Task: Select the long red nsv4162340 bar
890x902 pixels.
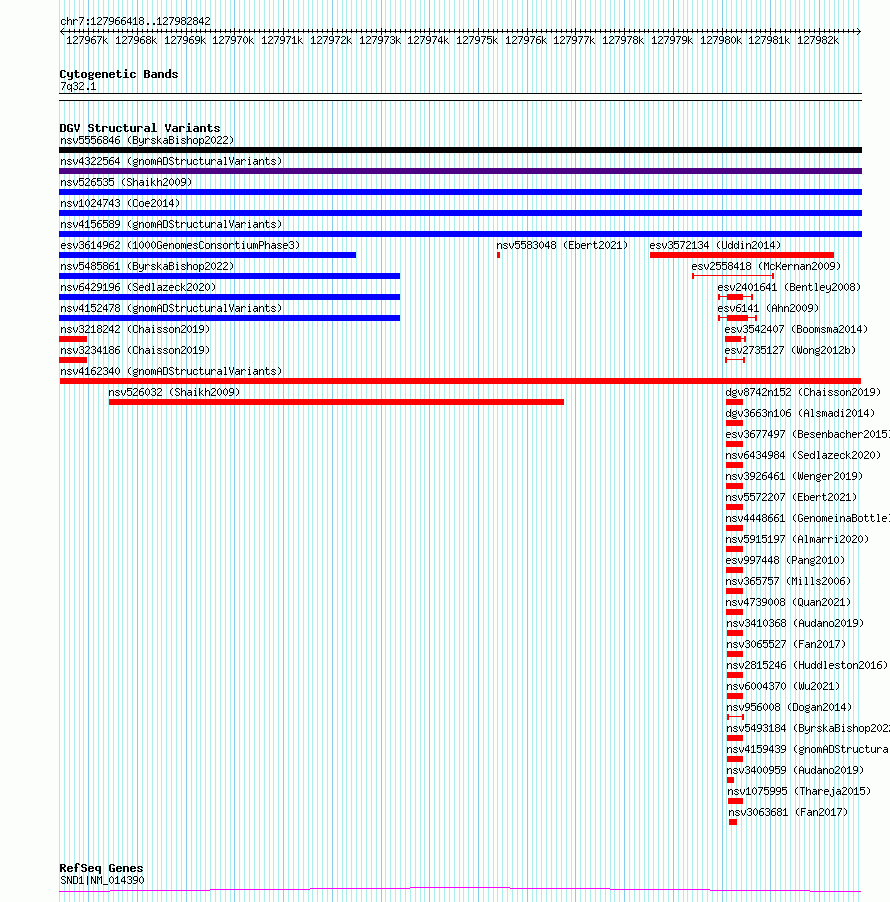Action: (x=460, y=381)
